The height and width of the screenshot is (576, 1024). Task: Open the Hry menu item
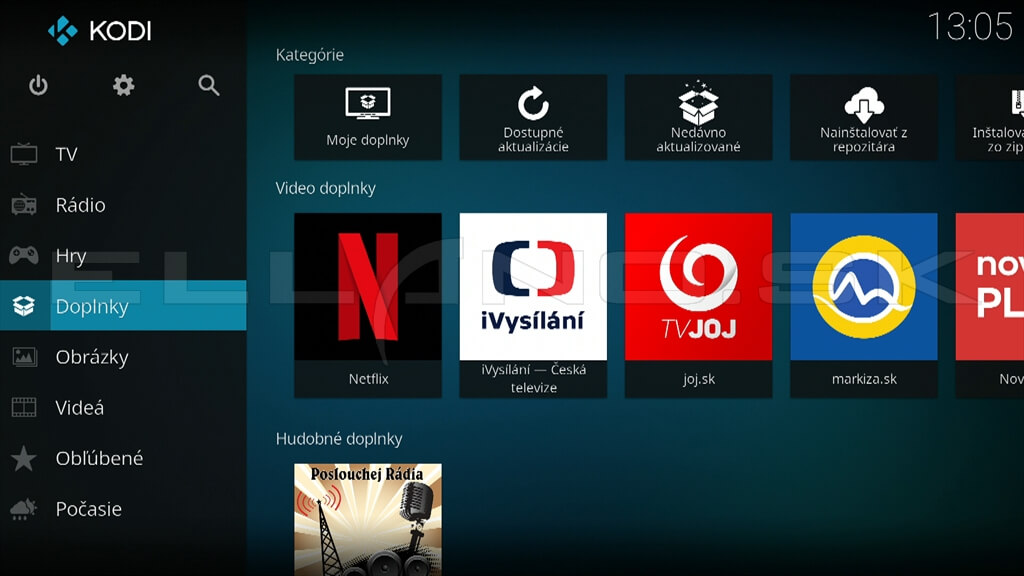pos(123,255)
